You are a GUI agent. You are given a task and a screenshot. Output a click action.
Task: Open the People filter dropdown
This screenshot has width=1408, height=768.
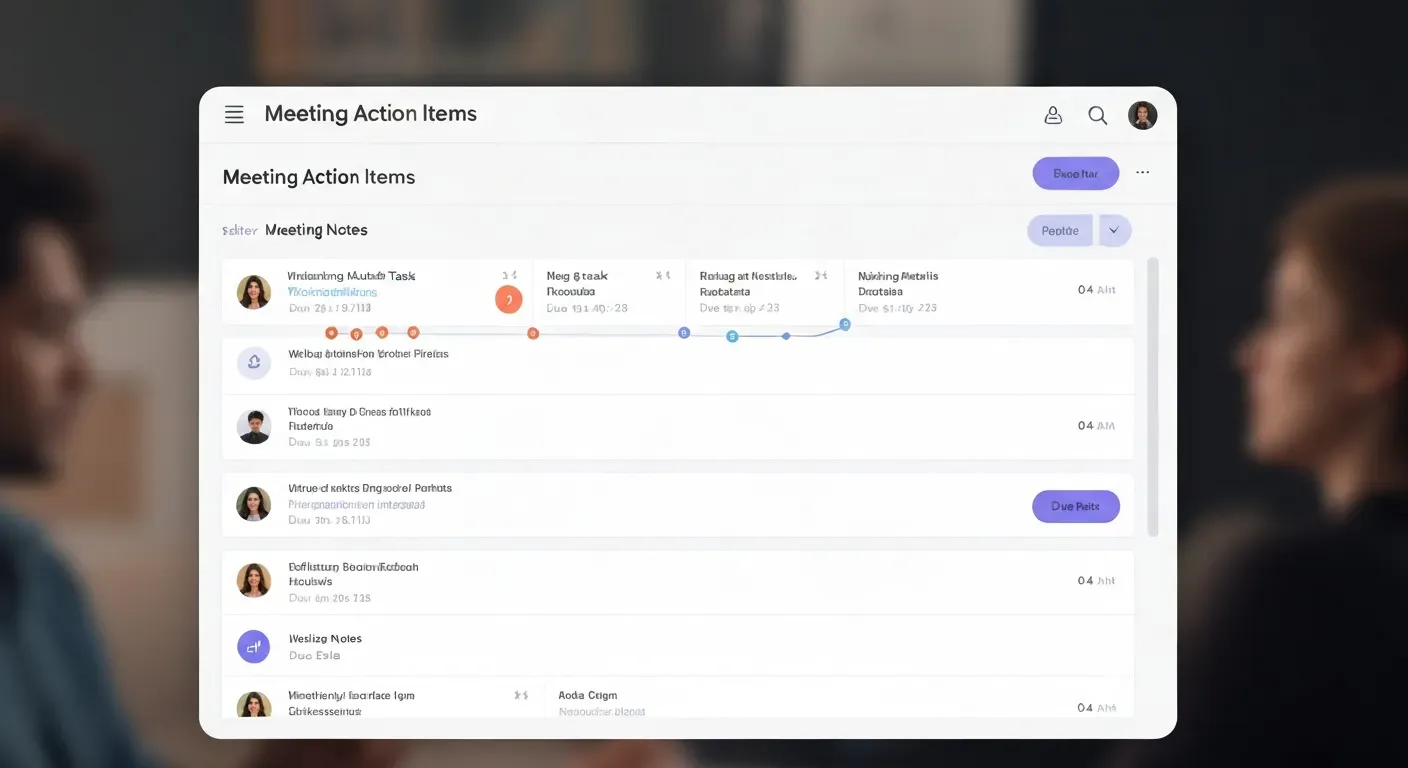pos(1059,229)
